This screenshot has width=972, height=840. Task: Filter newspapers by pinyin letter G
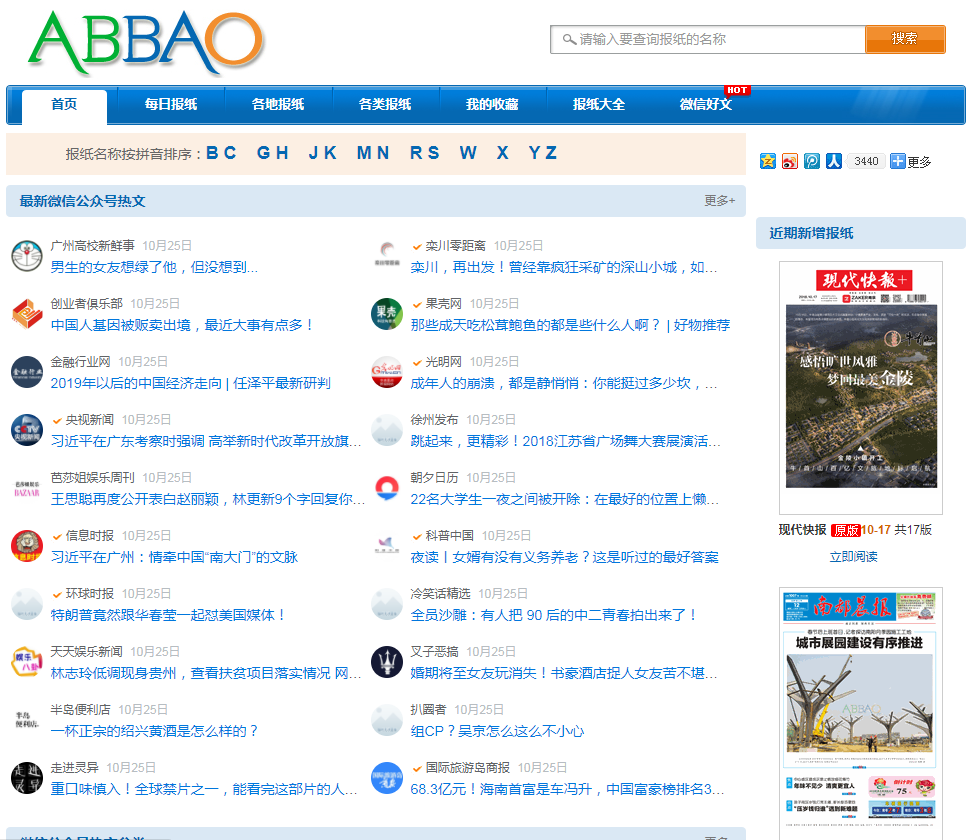[x=263, y=153]
